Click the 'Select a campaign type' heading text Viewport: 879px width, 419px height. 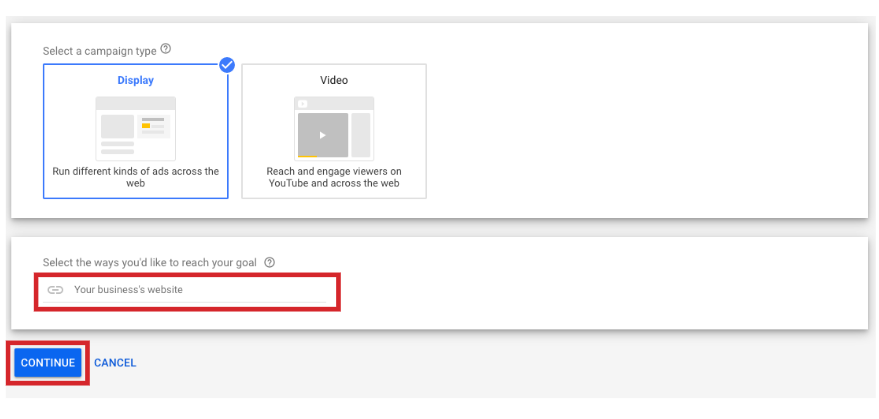coord(99,50)
